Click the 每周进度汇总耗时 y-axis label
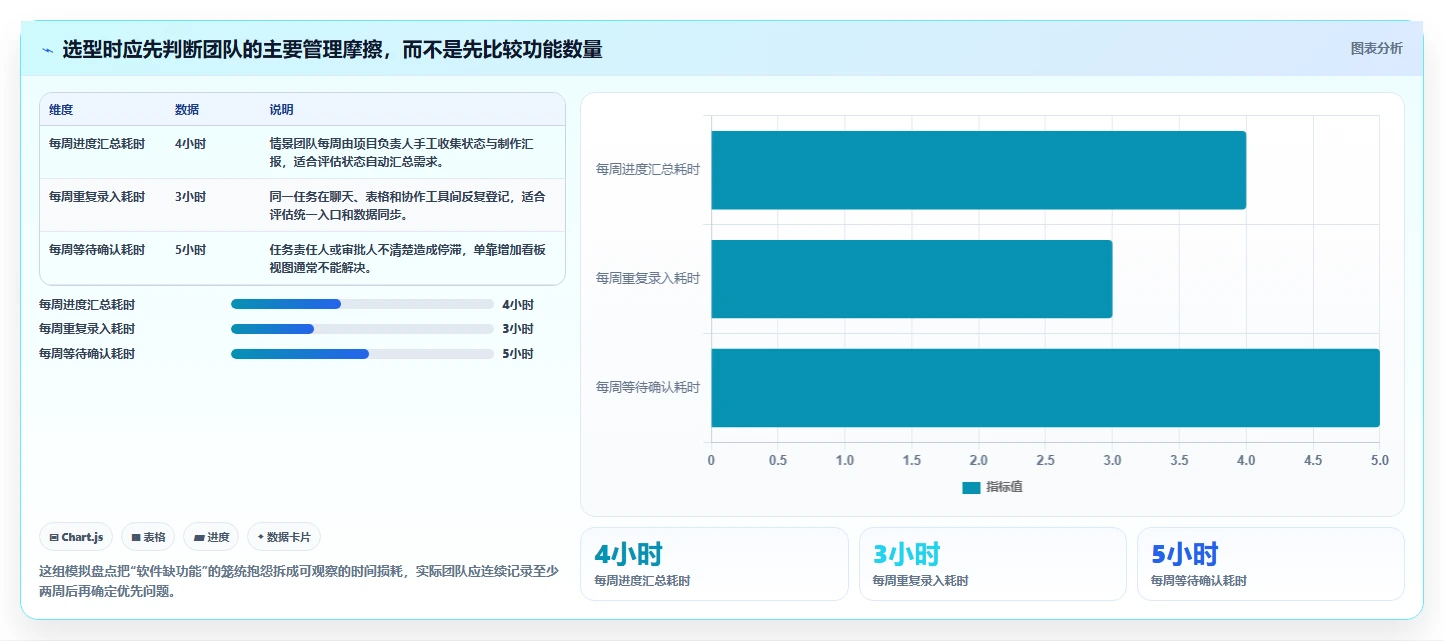This screenshot has height=641, width=1444. 648,170
